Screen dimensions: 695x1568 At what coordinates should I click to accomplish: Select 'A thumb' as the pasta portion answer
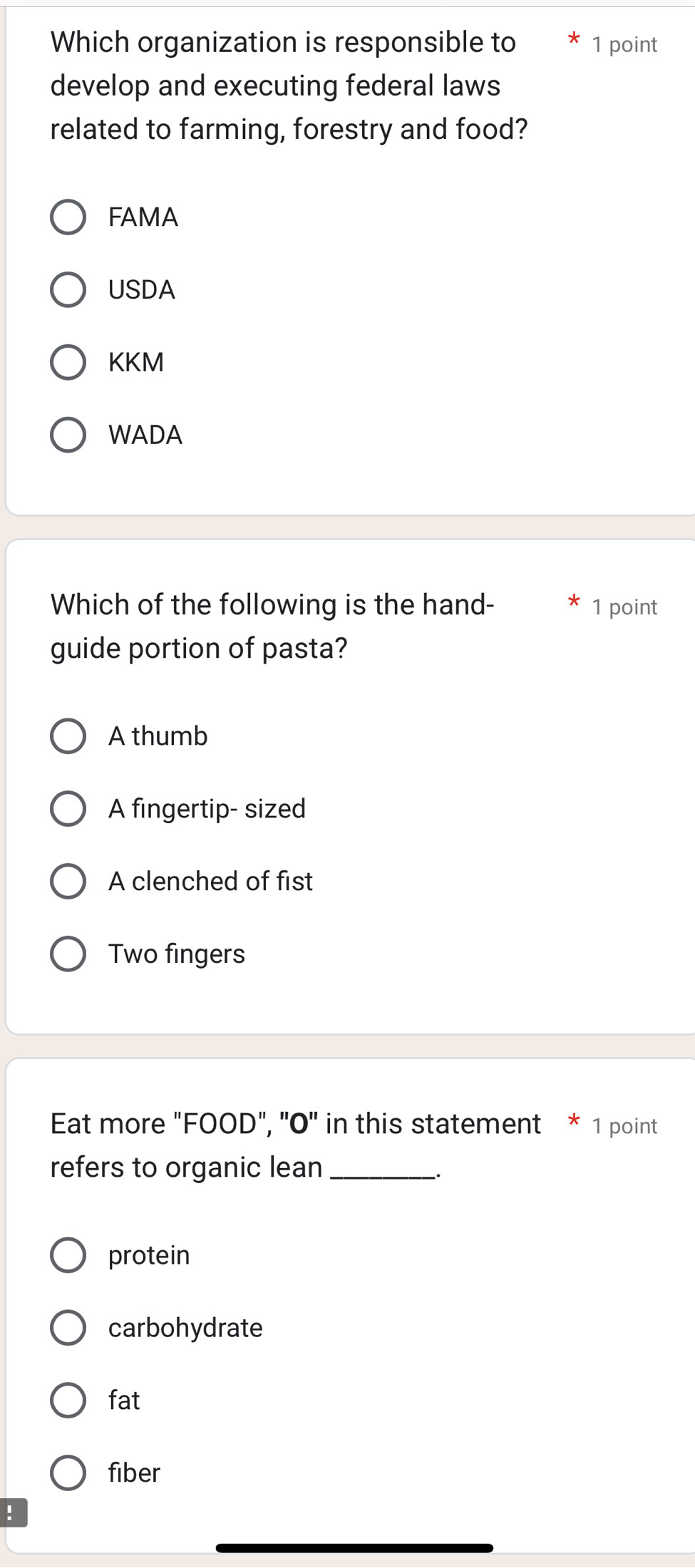tap(68, 736)
